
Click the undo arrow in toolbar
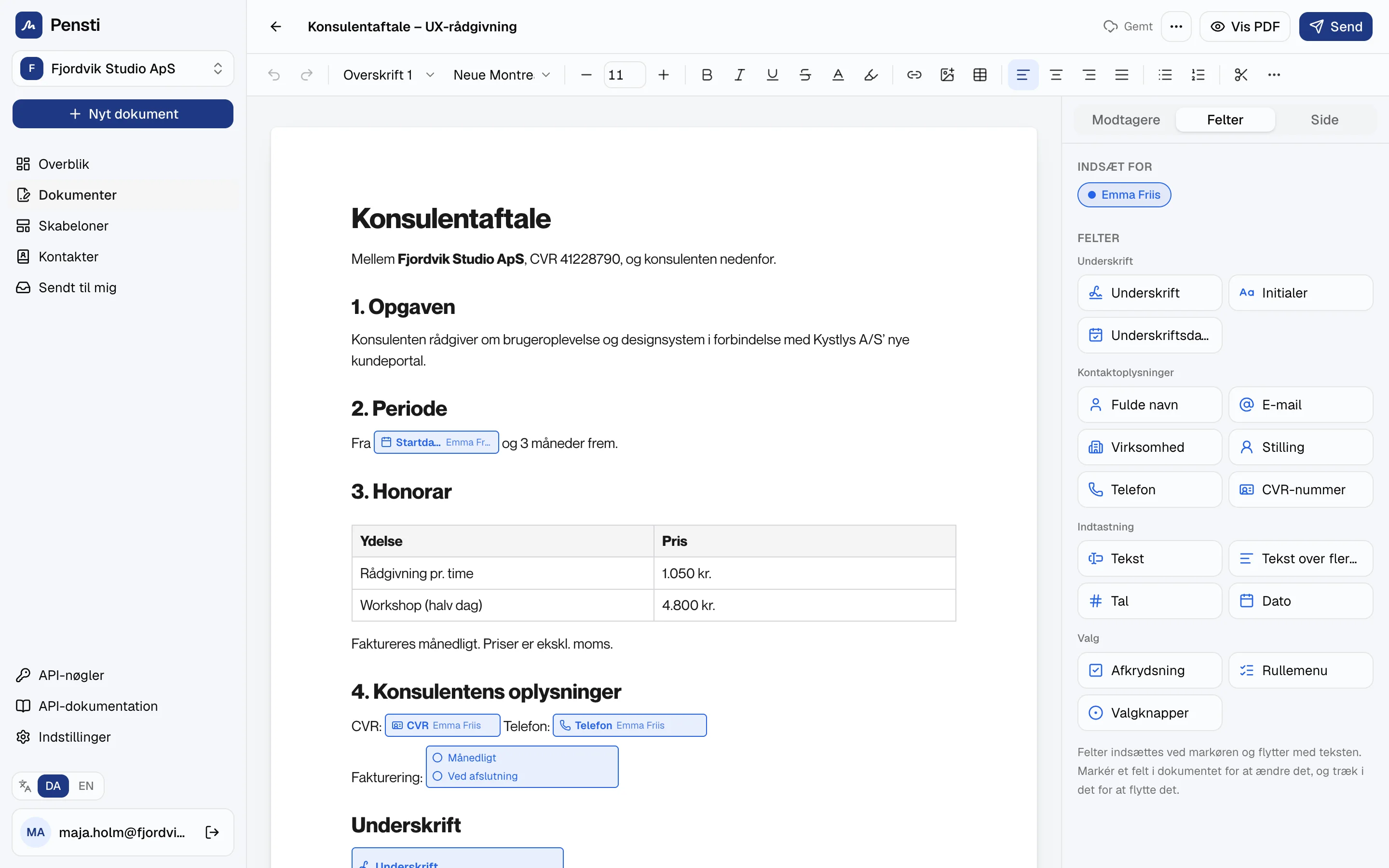[274, 75]
